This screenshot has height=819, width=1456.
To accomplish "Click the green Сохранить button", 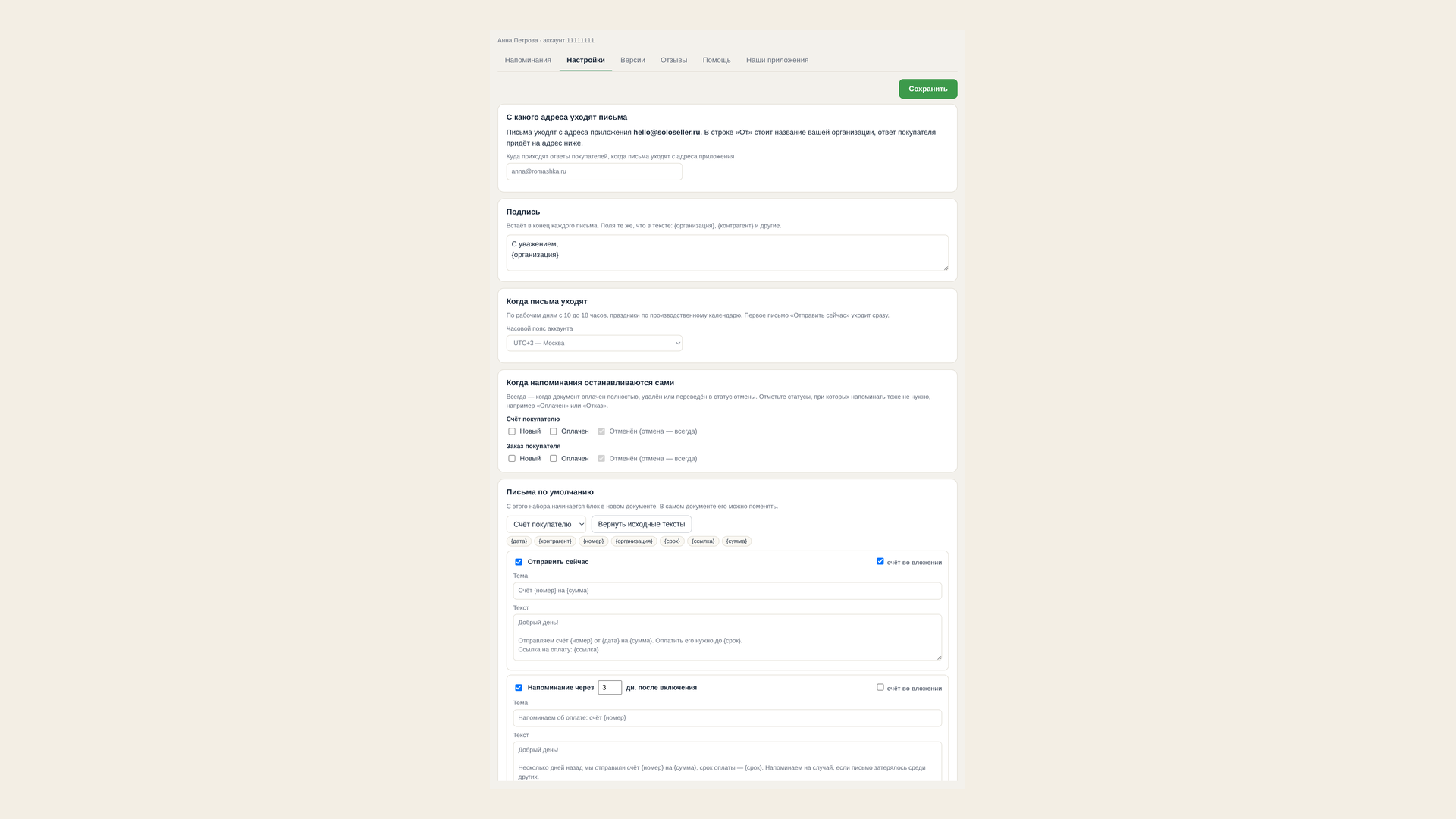I will pyautogui.click(x=928, y=89).
